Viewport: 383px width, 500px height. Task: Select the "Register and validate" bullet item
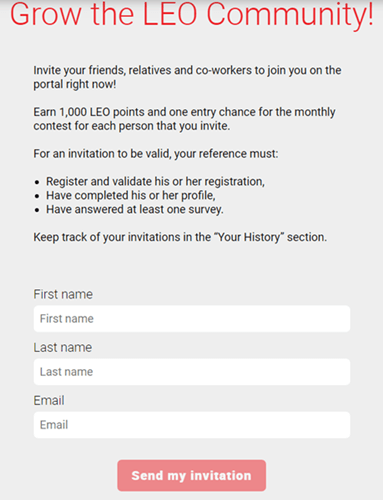pyautogui.click(x=155, y=181)
